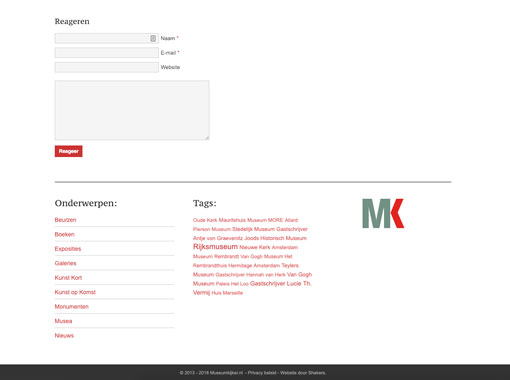This screenshot has width=510, height=380.
Task: Open the Monumenten topic
Action: tap(72, 307)
